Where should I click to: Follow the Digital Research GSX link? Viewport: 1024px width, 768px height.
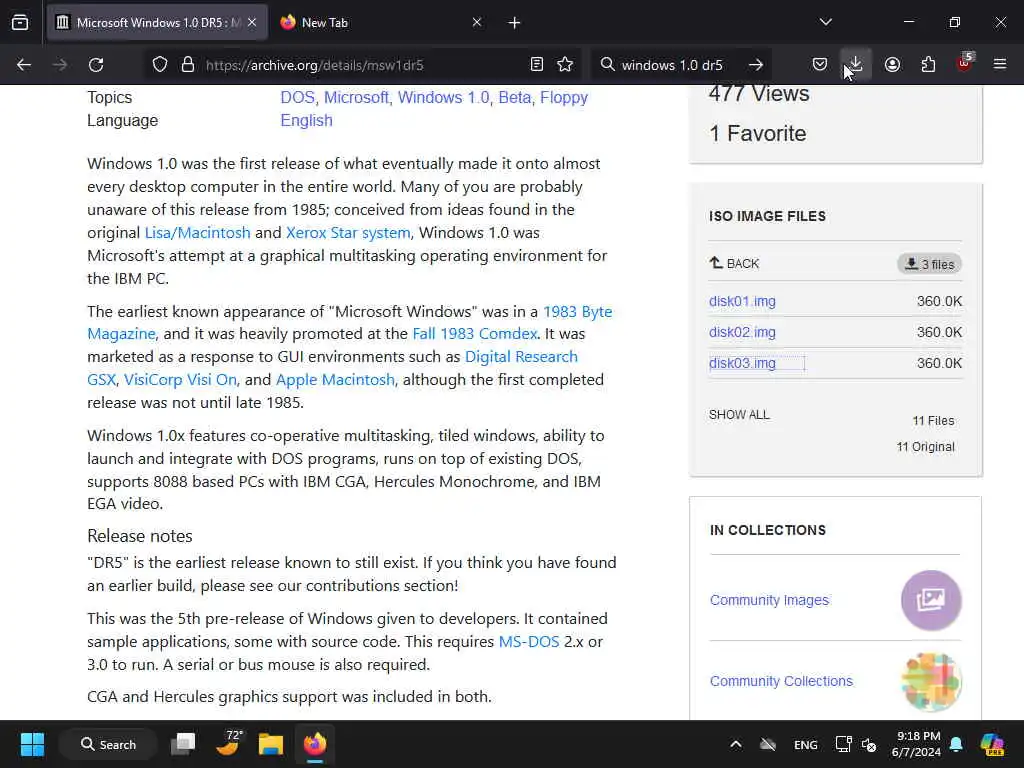coord(521,357)
